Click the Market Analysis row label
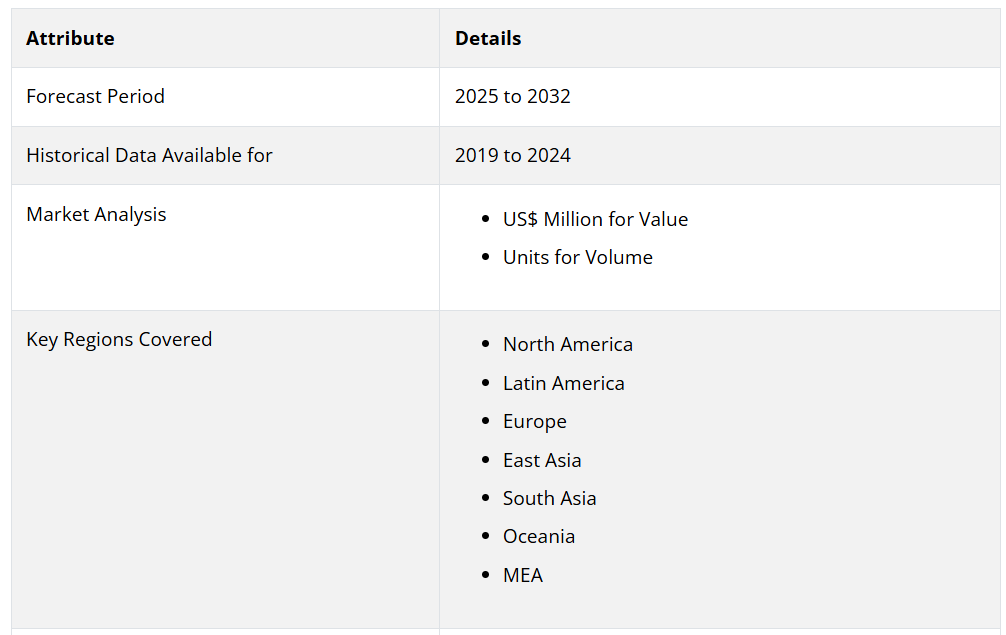The image size is (1006, 635). pos(96,214)
